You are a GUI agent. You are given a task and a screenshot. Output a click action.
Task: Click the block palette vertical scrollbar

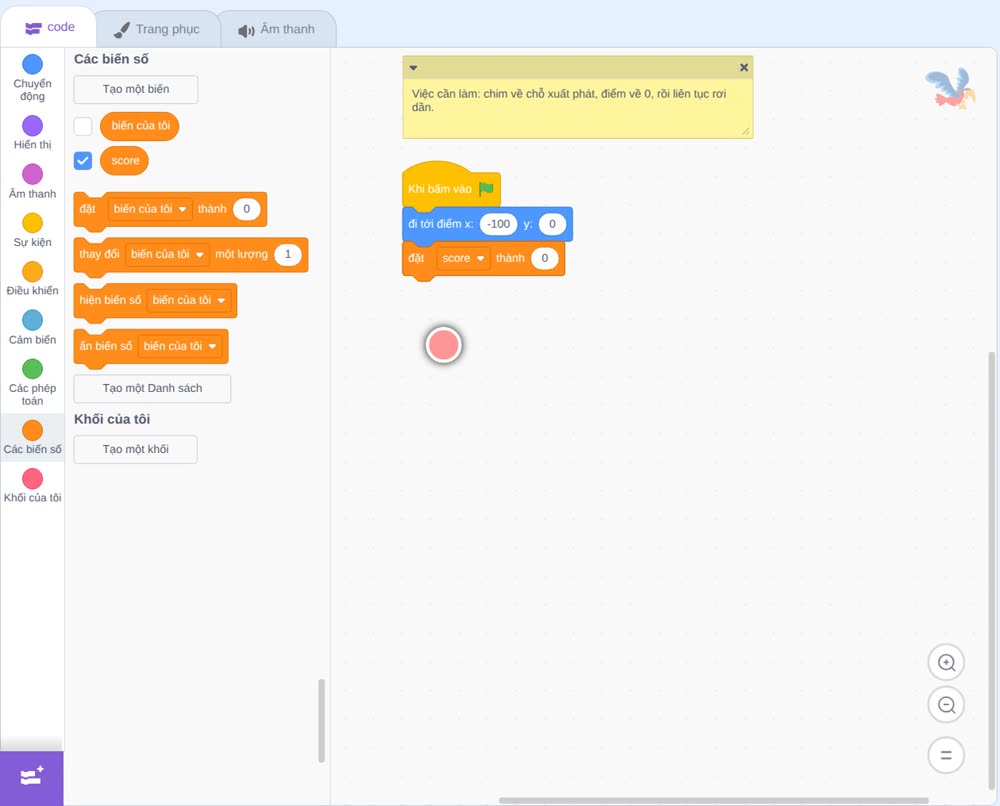[x=321, y=721]
